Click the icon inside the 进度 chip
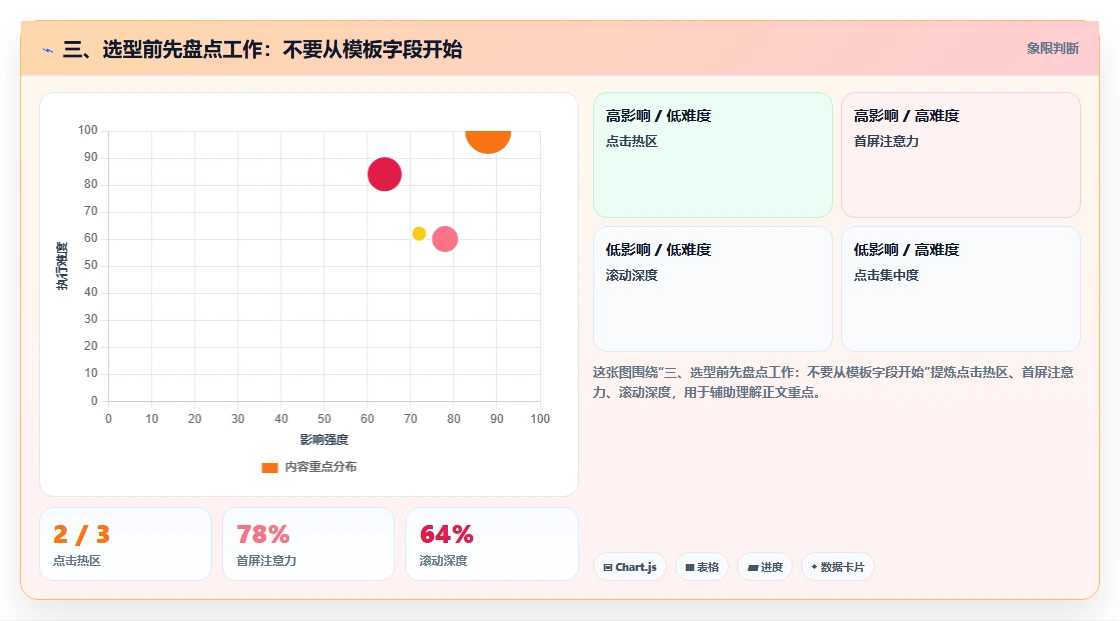The width and height of the screenshot is (1120, 621). point(752,567)
